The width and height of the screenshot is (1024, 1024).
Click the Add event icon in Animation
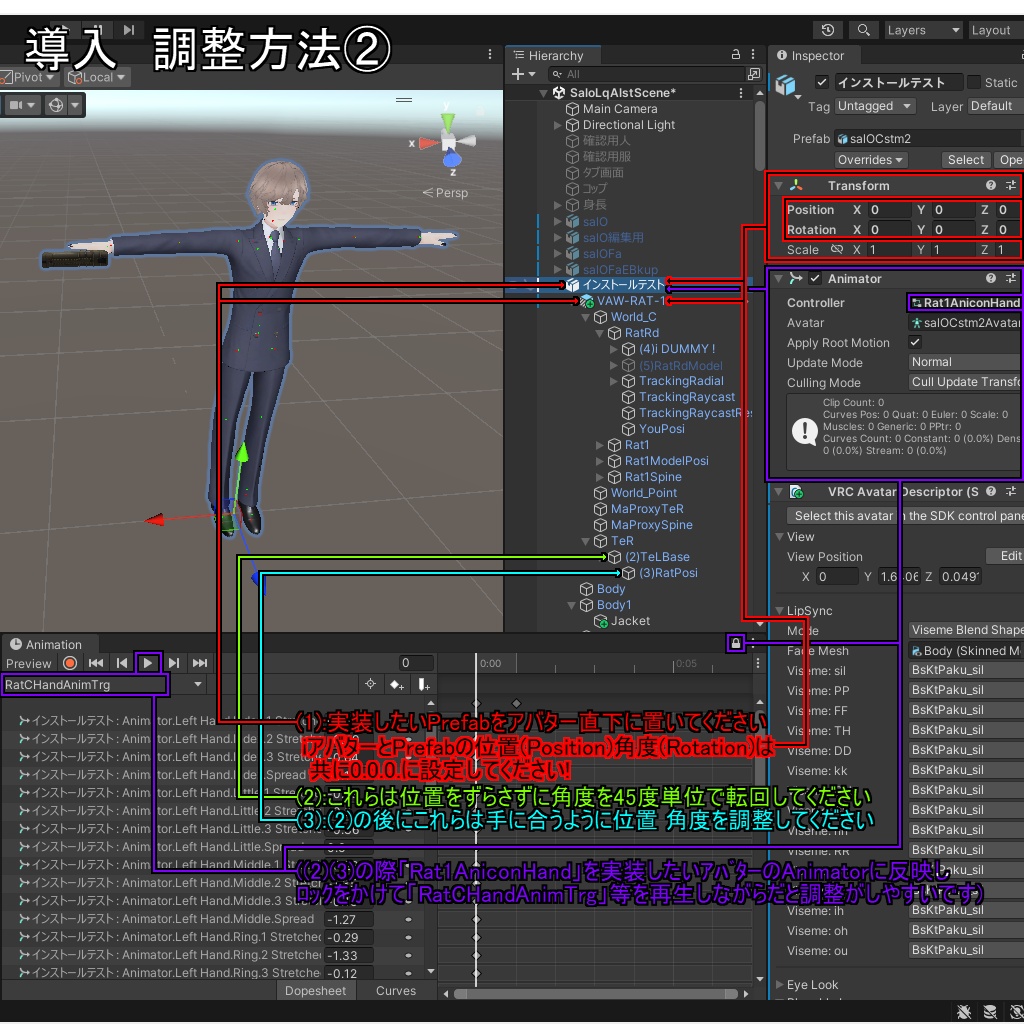[424, 684]
